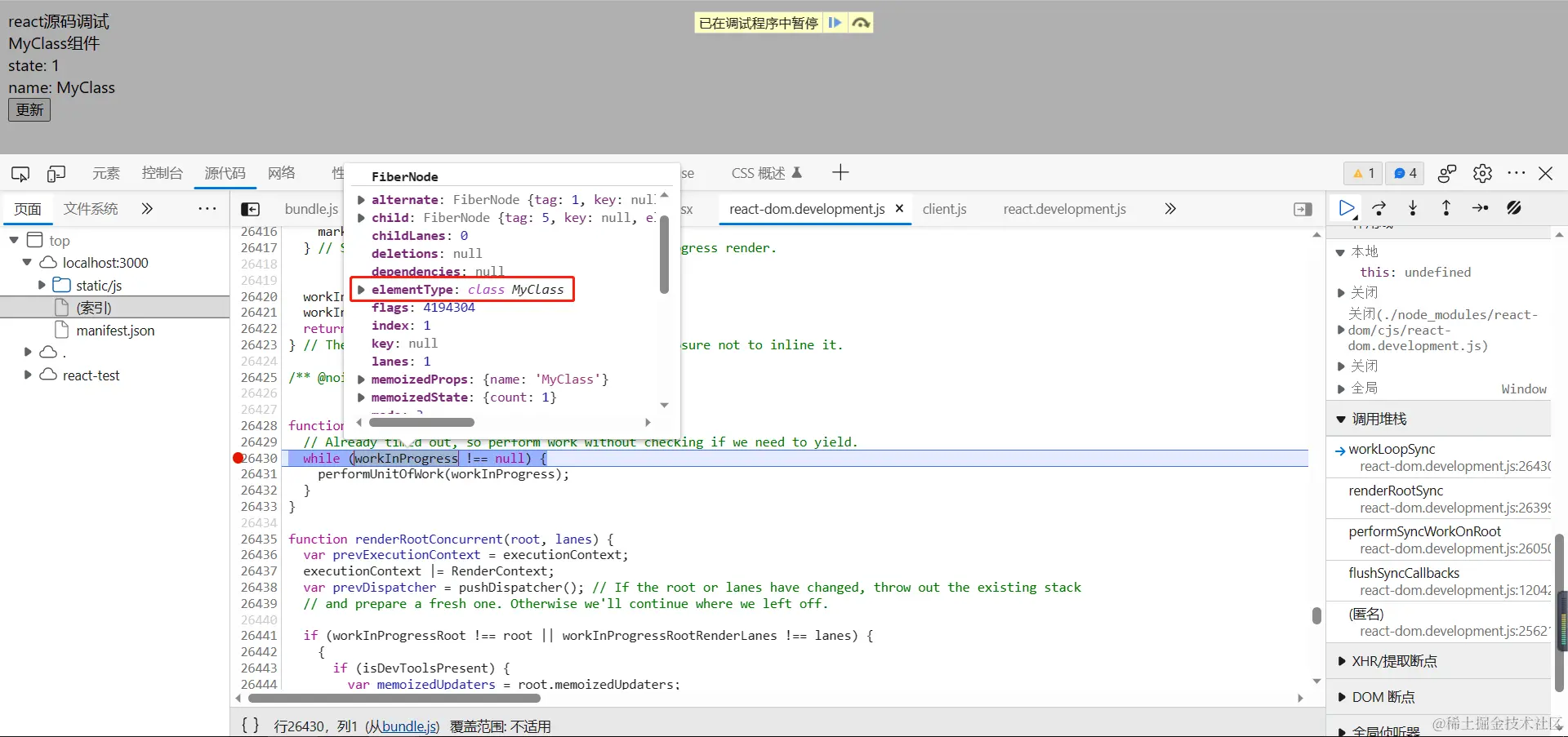Collapse the localhost:3000 tree node
The height and width of the screenshot is (737, 1568).
click(x=27, y=263)
